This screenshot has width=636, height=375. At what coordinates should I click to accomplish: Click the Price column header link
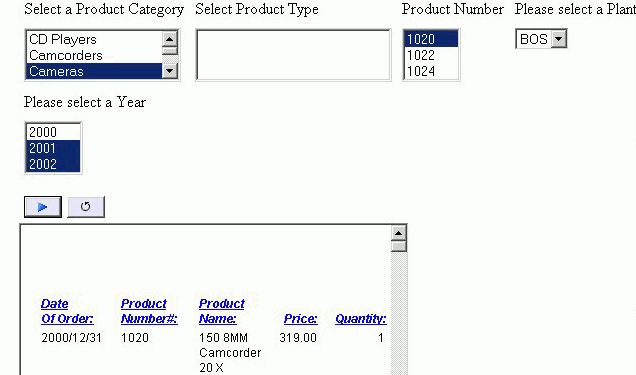point(301,319)
